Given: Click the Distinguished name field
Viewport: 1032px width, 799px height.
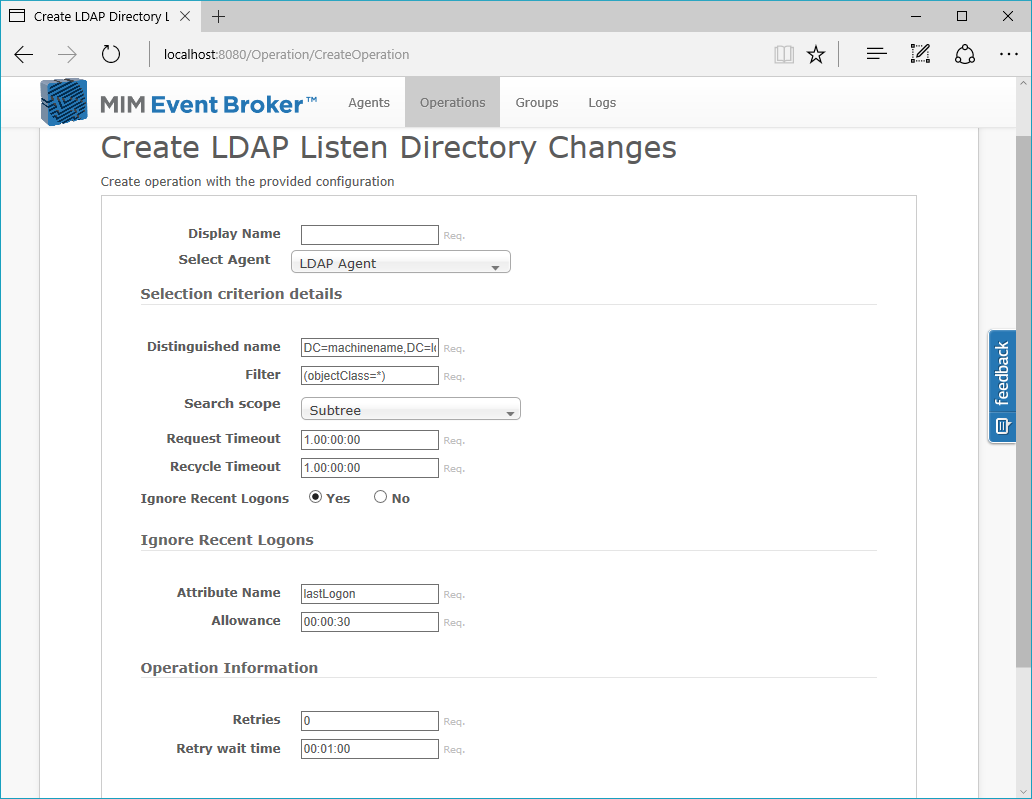Looking at the screenshot, I should 370,348.
